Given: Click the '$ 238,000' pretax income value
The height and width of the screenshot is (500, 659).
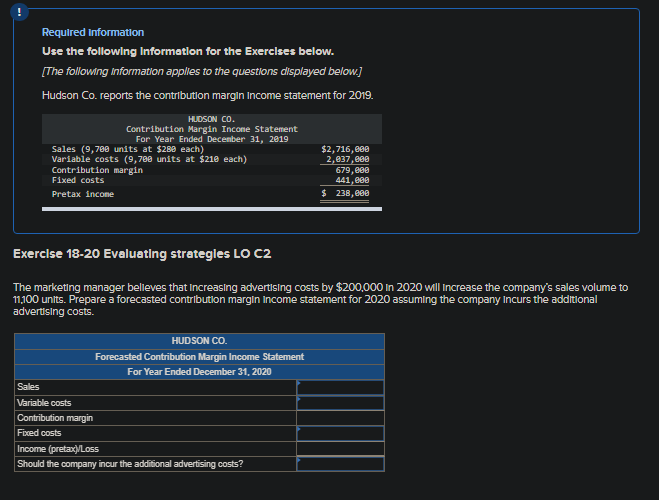Looking at the screenshot, I should pos(345,193).
